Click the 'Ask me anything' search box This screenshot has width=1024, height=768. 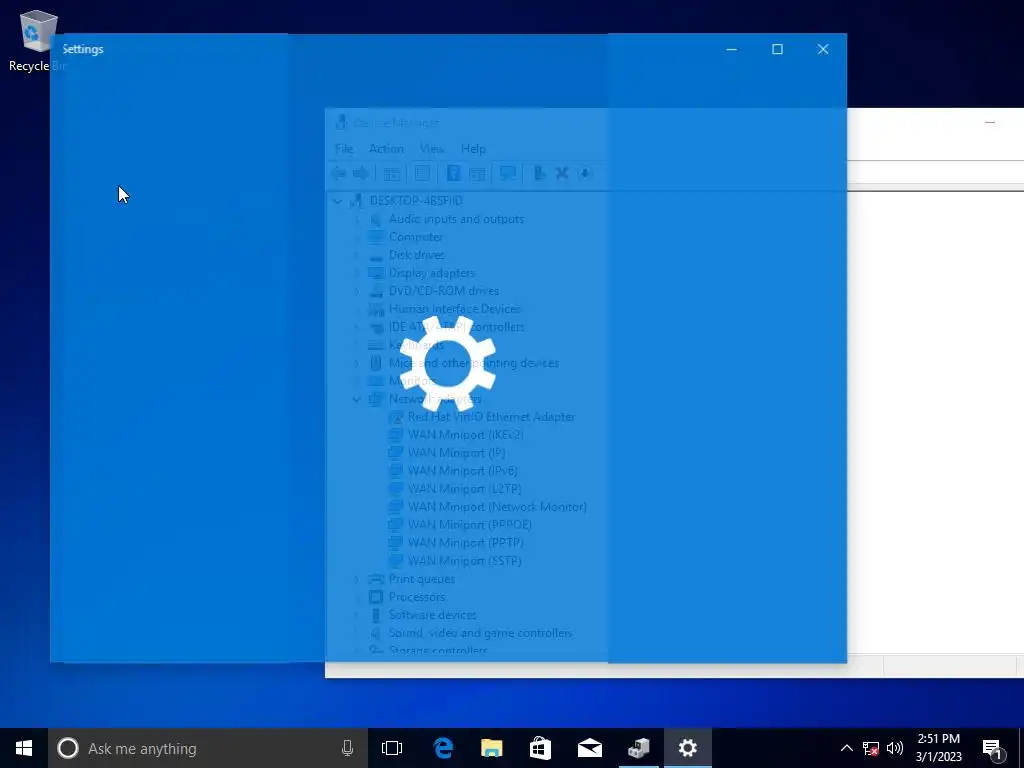pos(206,748)
